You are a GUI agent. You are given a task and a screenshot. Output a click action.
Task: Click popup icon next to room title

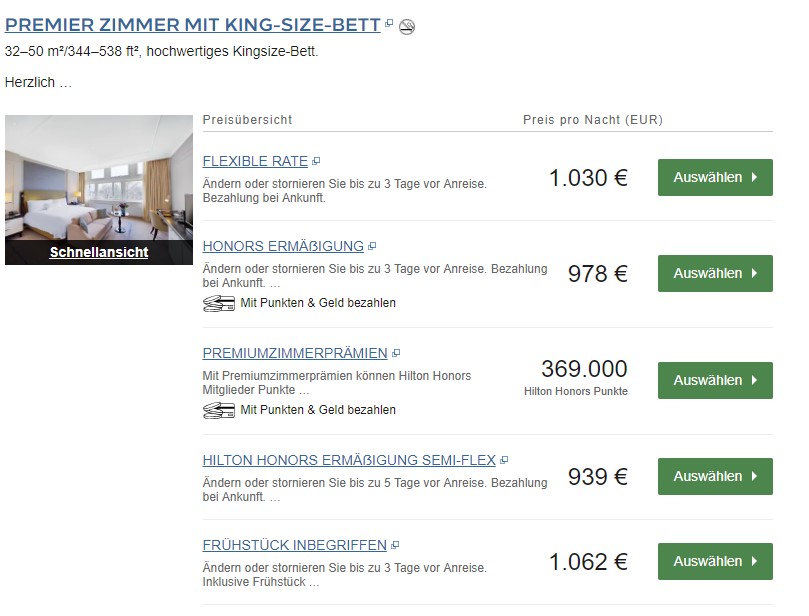(x=389, y=23)
